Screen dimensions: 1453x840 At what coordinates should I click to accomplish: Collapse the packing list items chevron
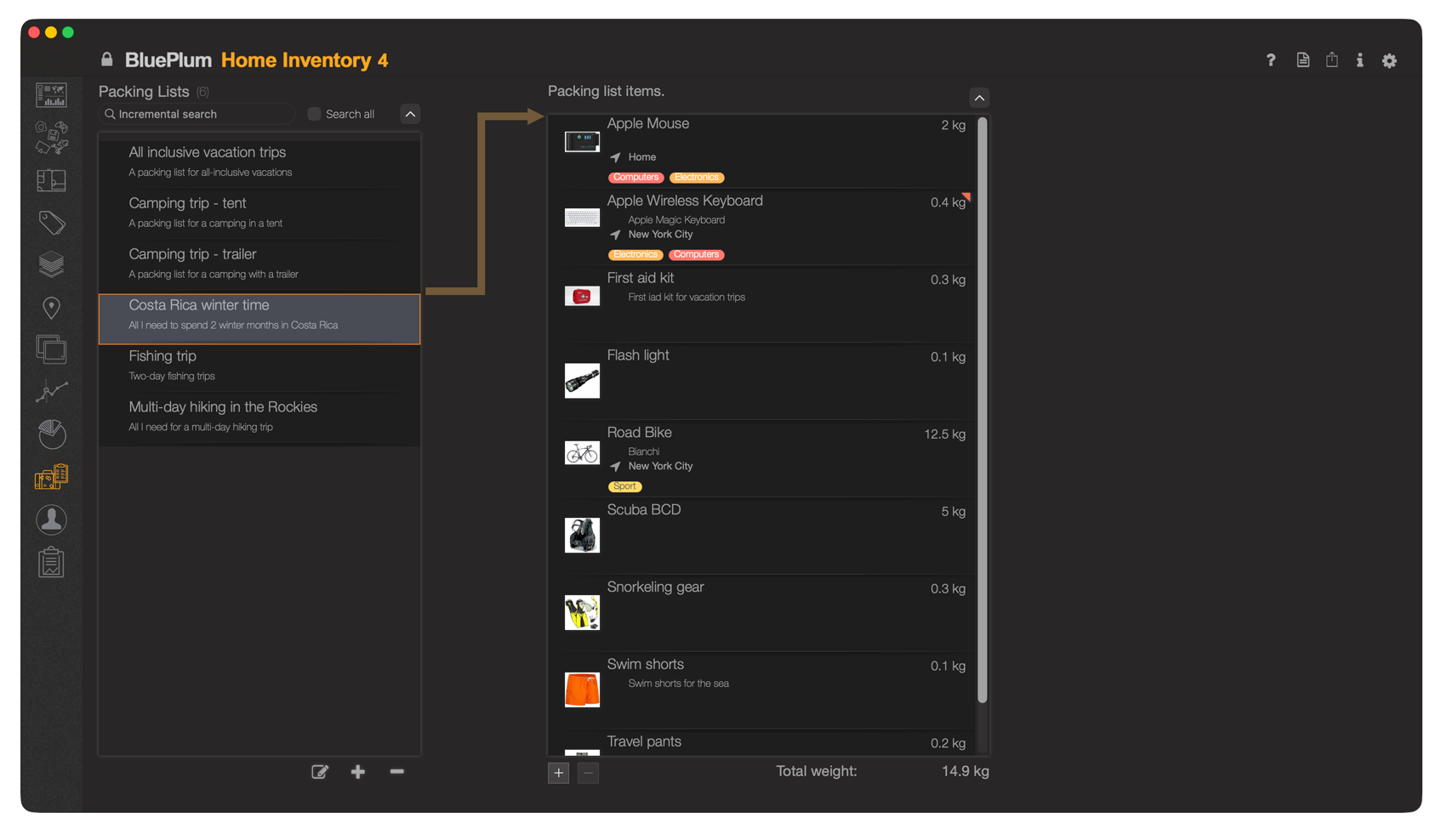click(x=979, y=98)
